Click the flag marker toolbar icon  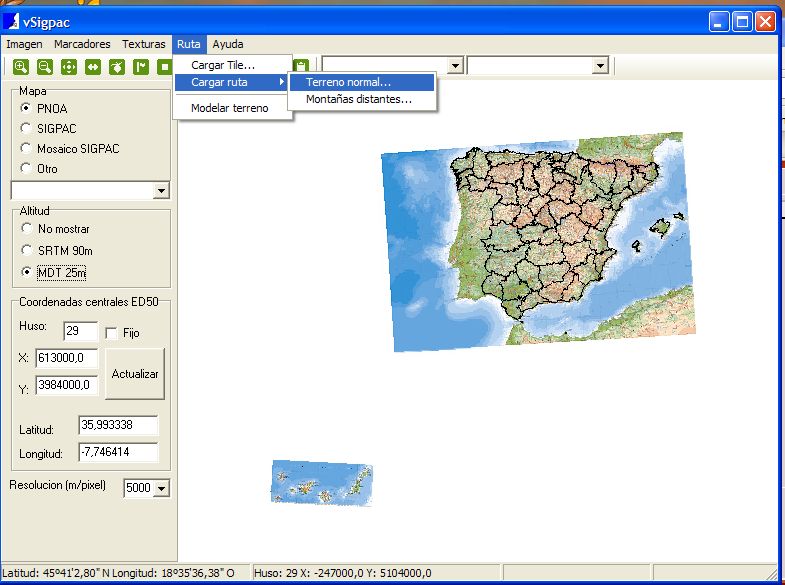tap(141, 67)
